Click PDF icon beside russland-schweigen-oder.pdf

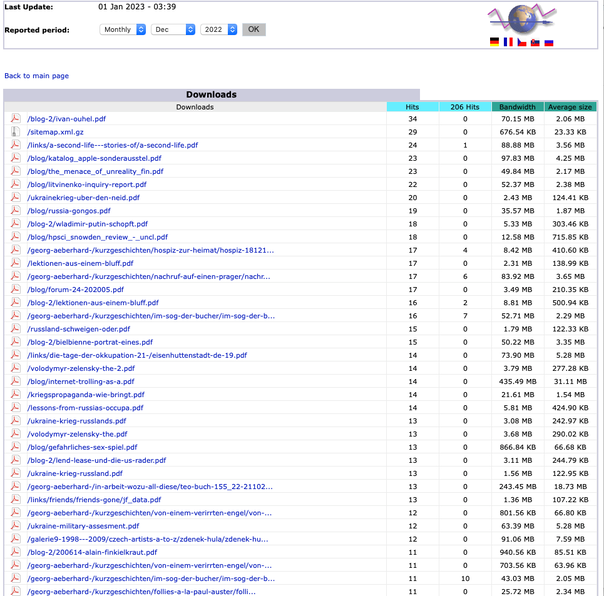pyautogui.click(x=15, y=328)
